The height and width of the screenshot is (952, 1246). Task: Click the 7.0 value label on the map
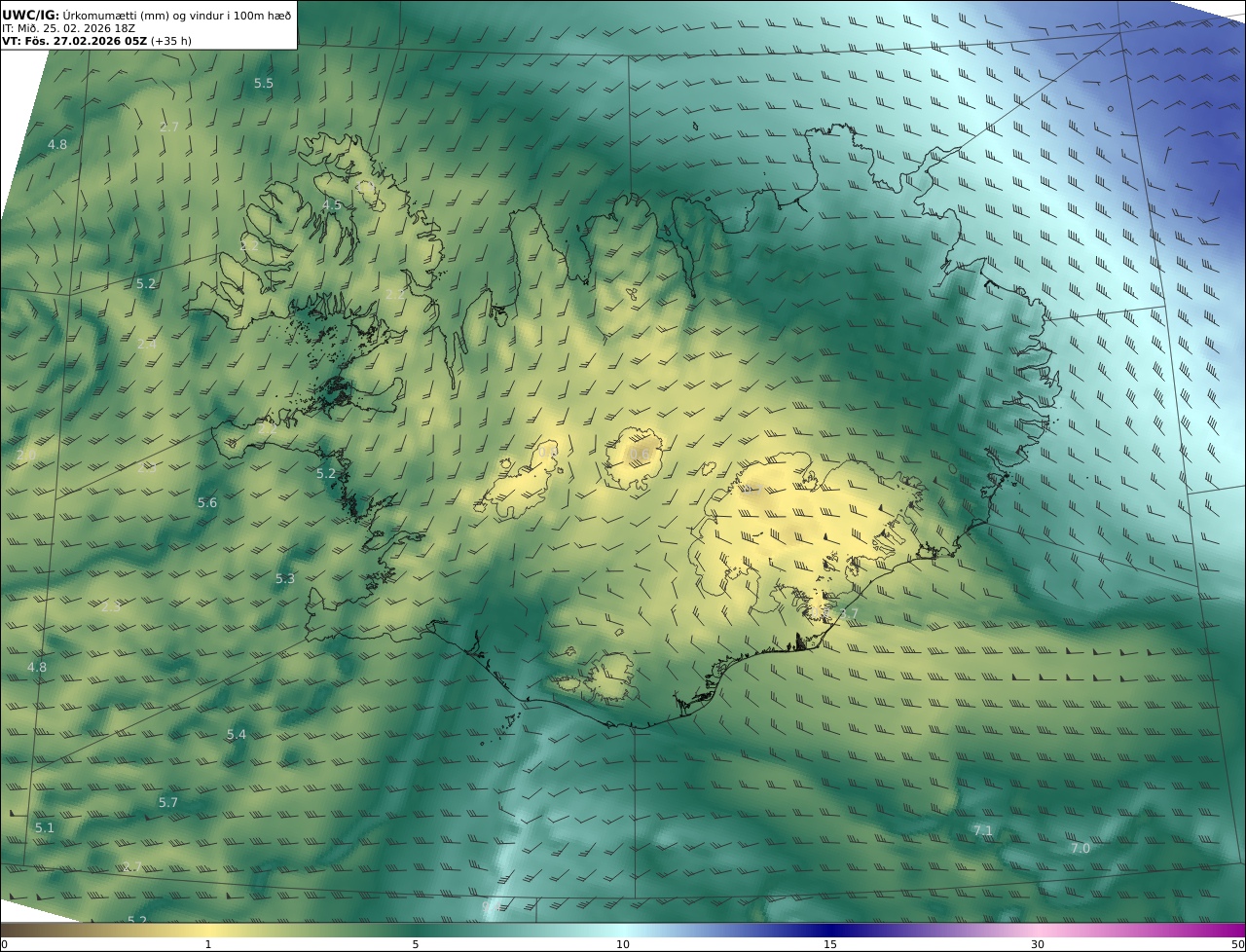click(1081, 849)
